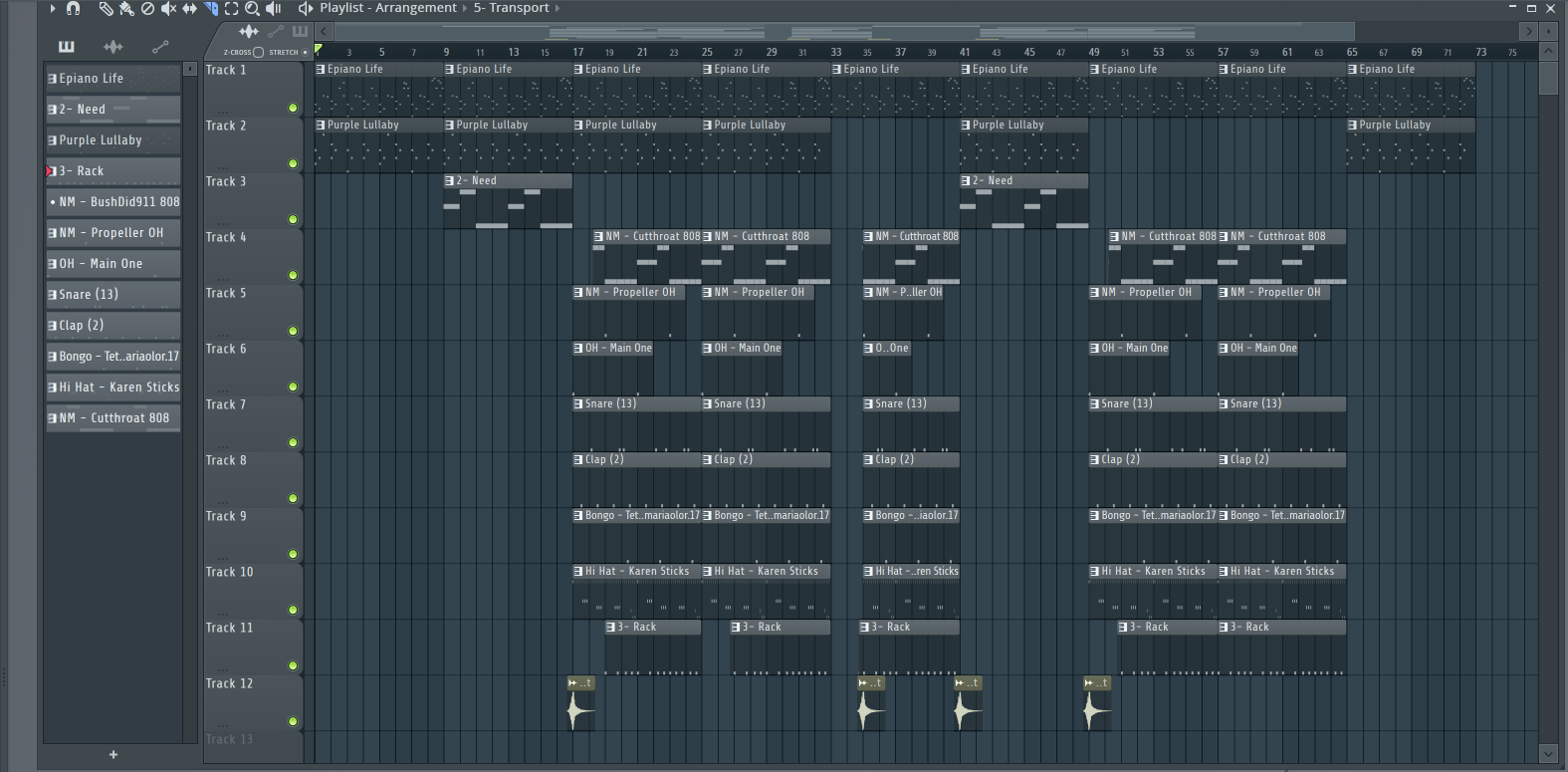The image size is (1568, 772).
Task: Click the speaker icon beside Playlist title
Action: [305, 8]
